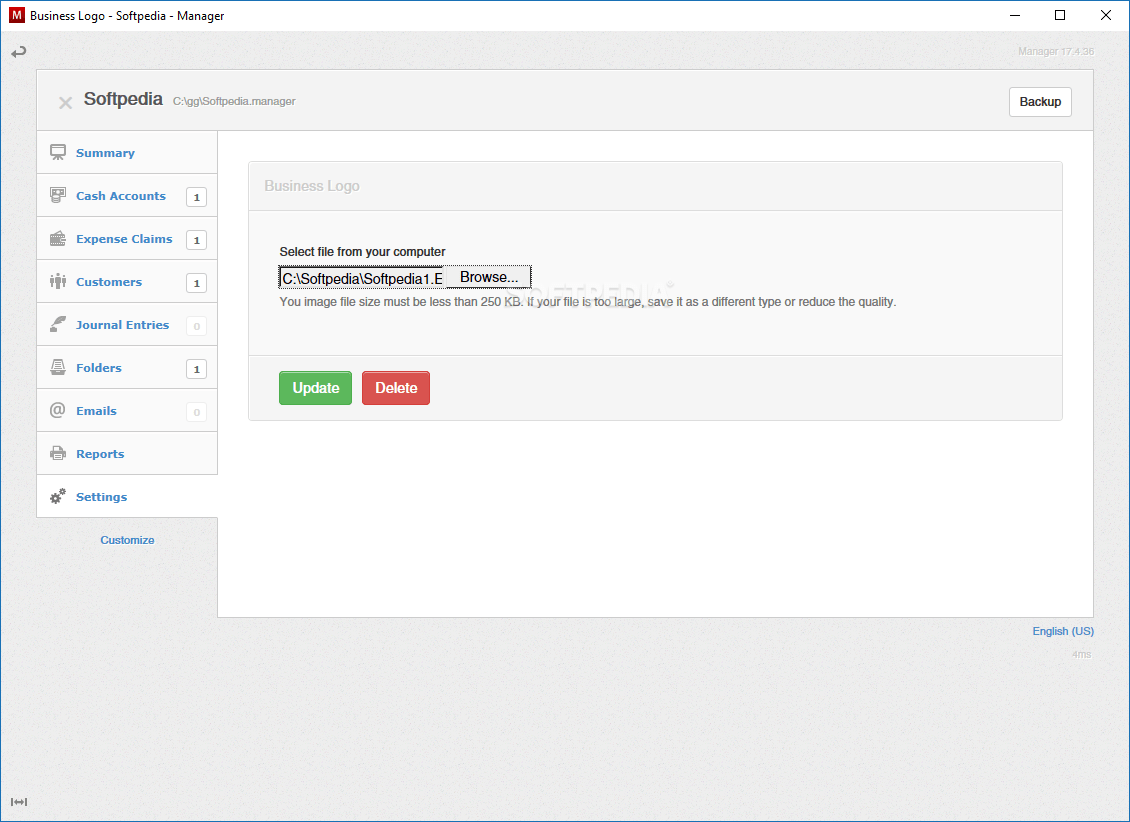Image resolution: width=1130 pixels, height=822 pixels.
Task: Minimize the Manager window
Action: pyautogui.click(x=1015, y=15)
